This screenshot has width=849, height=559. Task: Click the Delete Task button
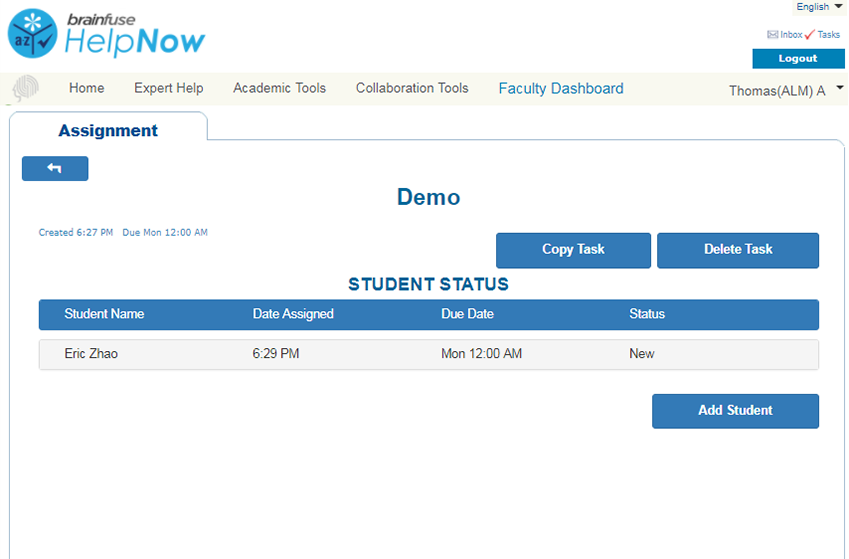click(x=737, y=250)
